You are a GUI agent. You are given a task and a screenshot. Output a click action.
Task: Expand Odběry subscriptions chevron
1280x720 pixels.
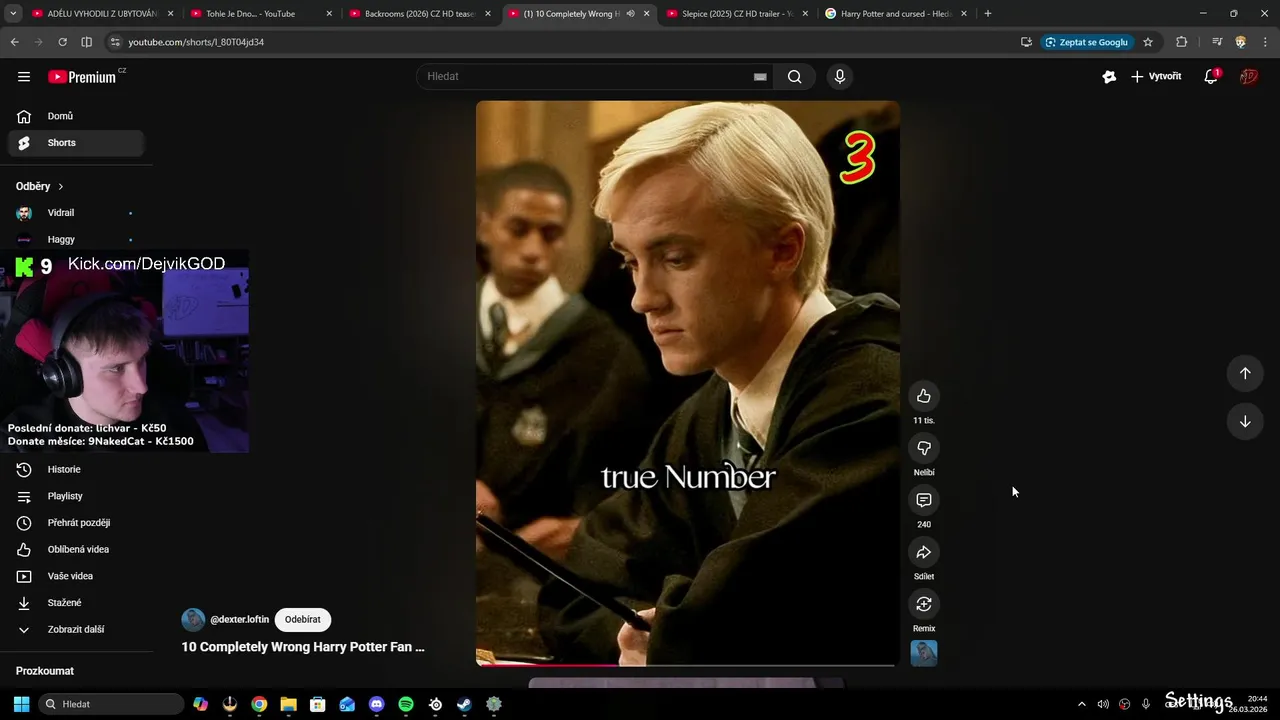pos(60,186)
